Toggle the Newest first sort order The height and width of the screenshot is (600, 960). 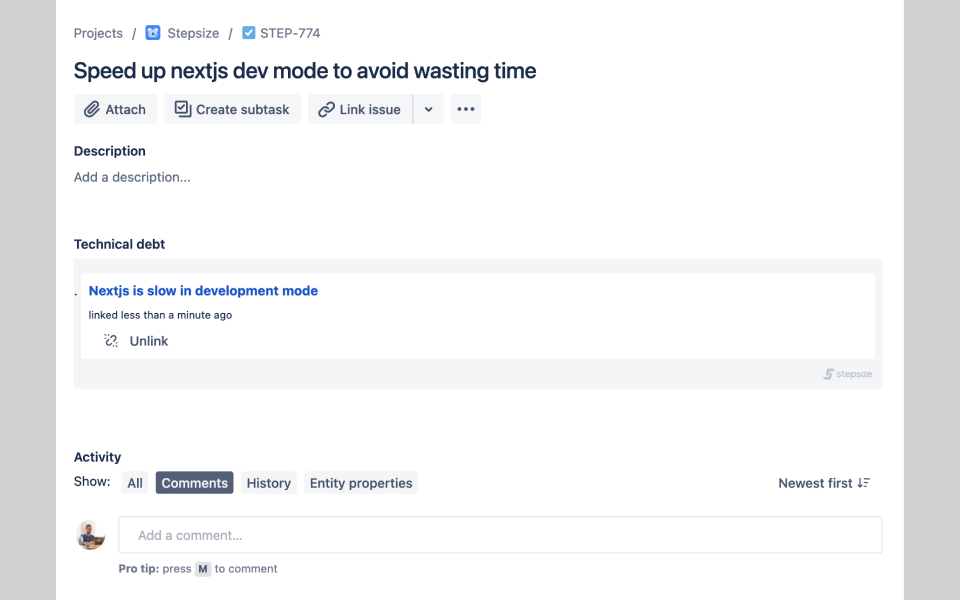pos(824,483)
